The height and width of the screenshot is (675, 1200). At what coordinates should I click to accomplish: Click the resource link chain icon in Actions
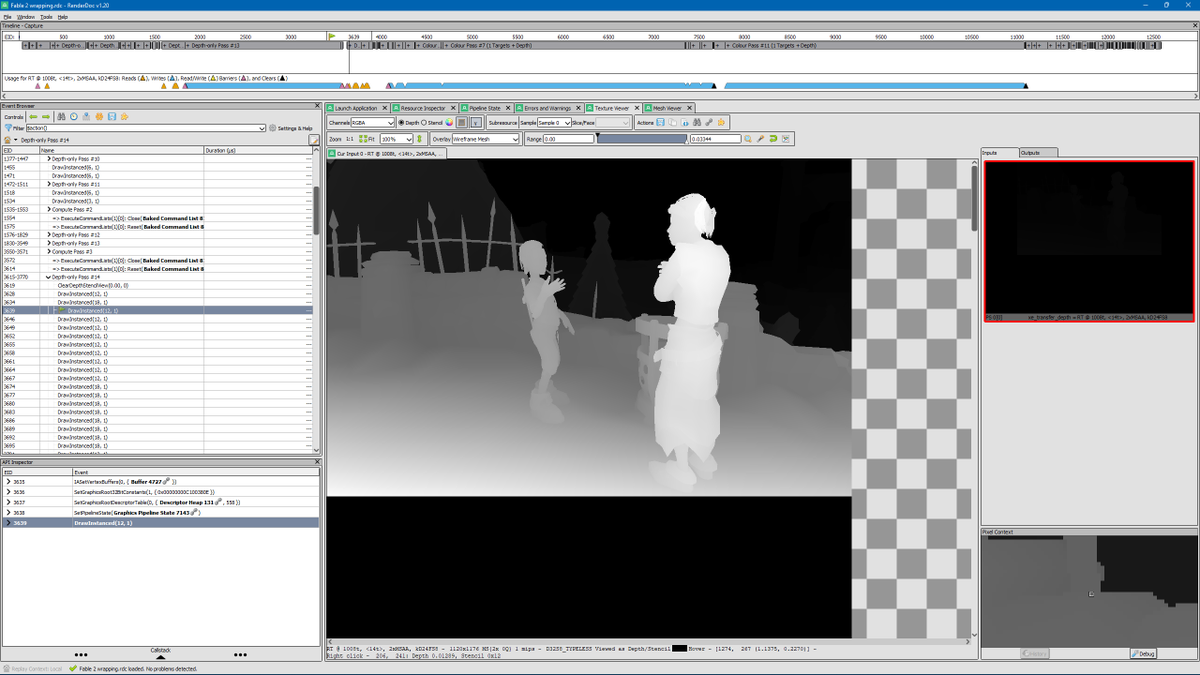709,122
